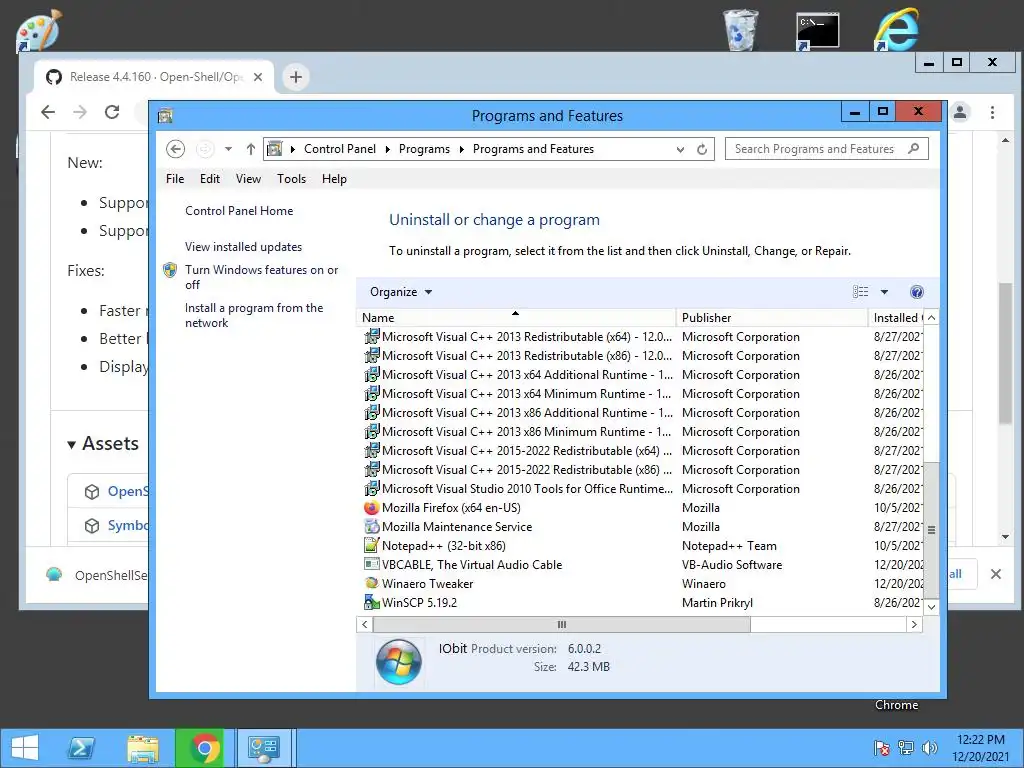The image size is (1024, 768).
Task: Open the Paint desktop shortcut
Action: point(39,31)
